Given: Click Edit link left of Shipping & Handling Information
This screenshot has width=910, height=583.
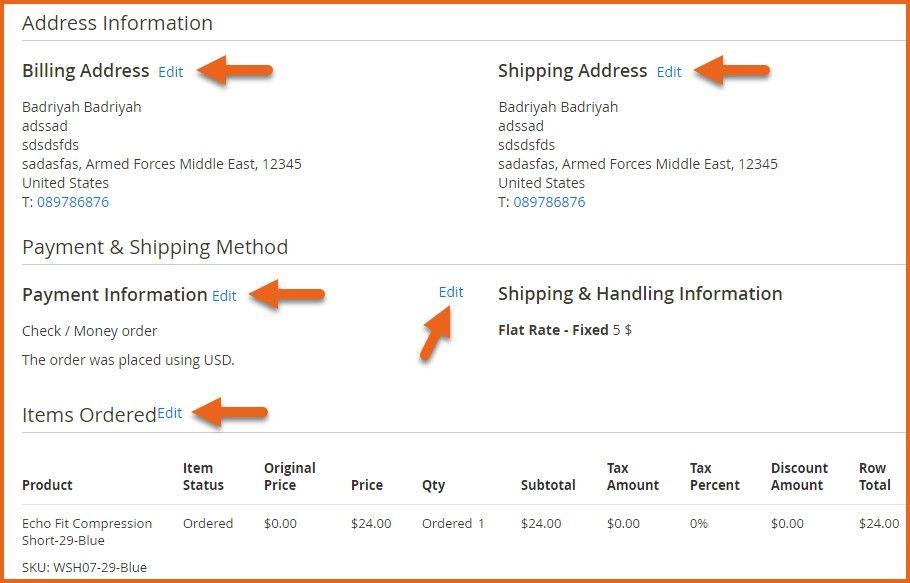Looking at the screenshot, I should click(x=451, y=292).
